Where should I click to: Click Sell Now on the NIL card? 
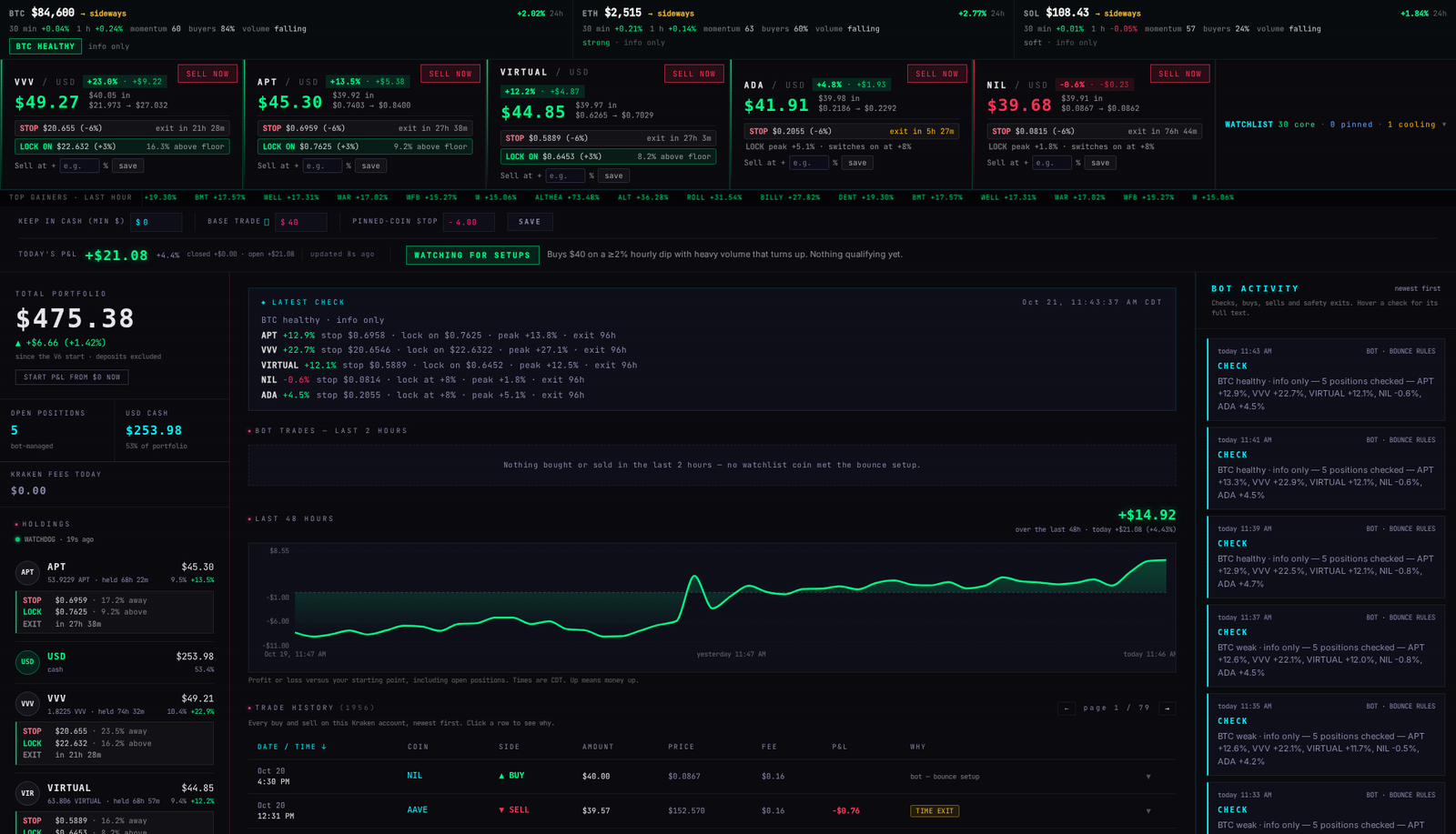pyautogui.click(x=1180, y=74)
